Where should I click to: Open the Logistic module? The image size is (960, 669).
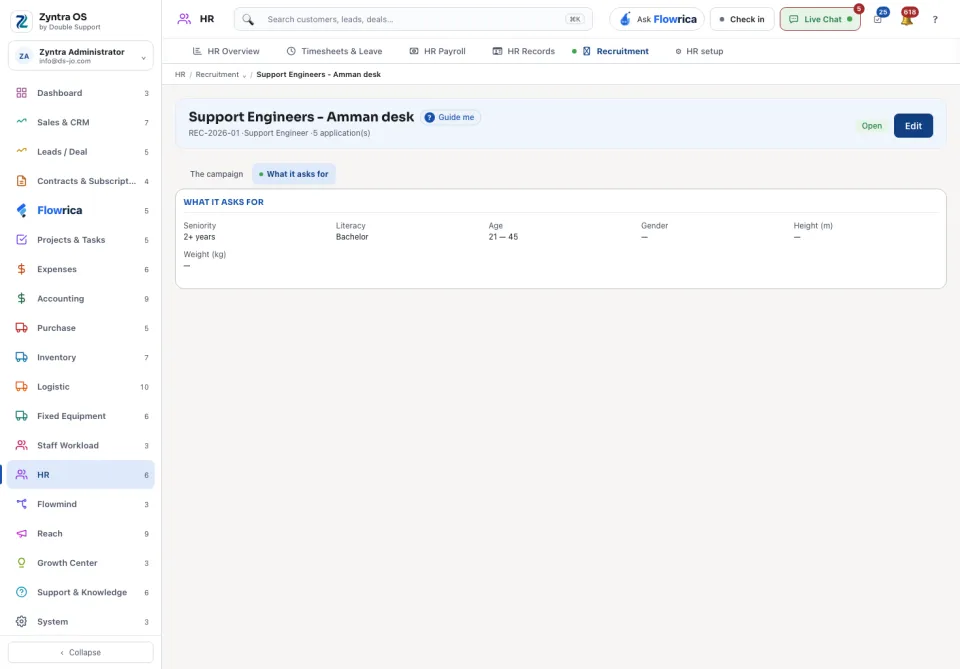click(x=81, y=387)
